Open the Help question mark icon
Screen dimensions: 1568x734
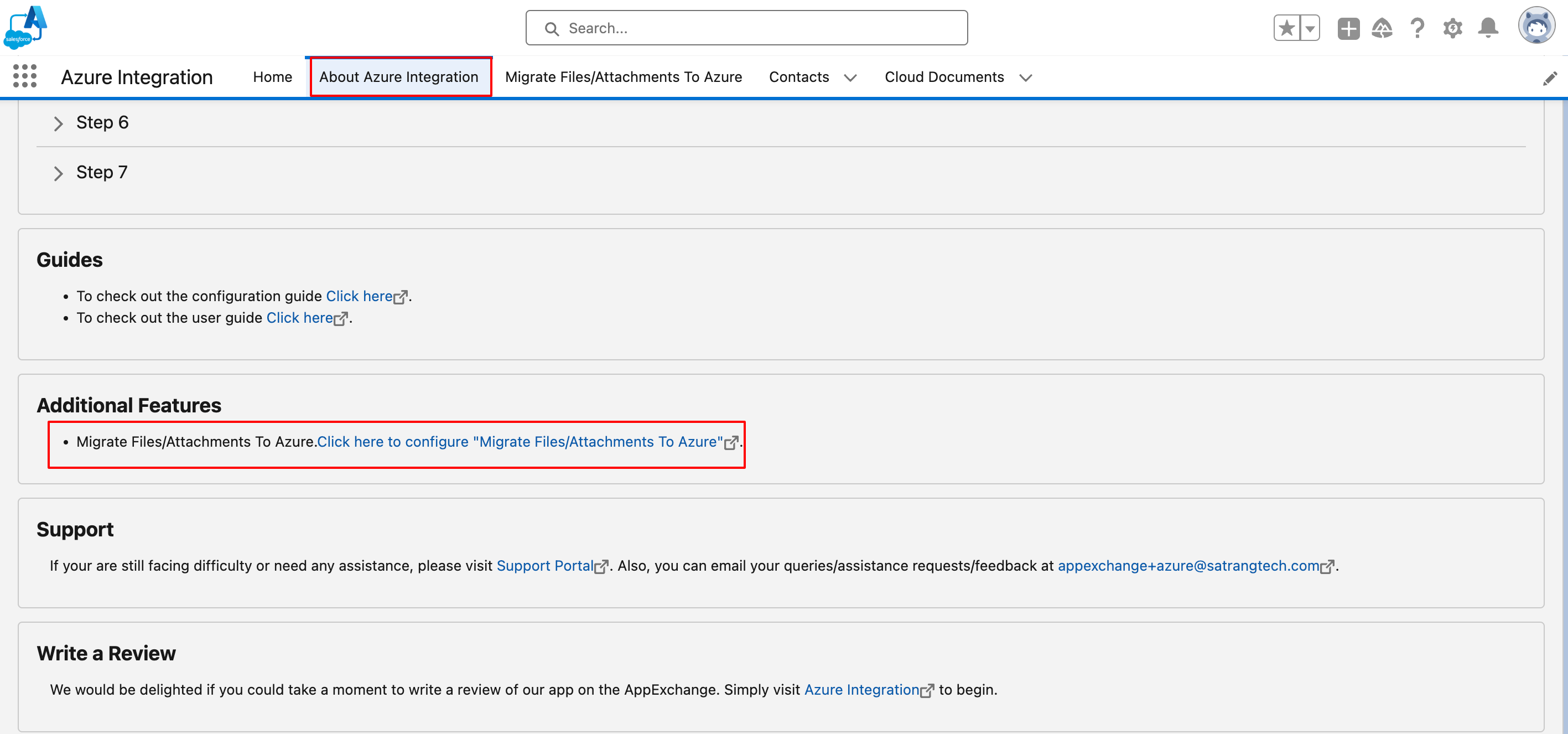click(x=1418, y=28)
